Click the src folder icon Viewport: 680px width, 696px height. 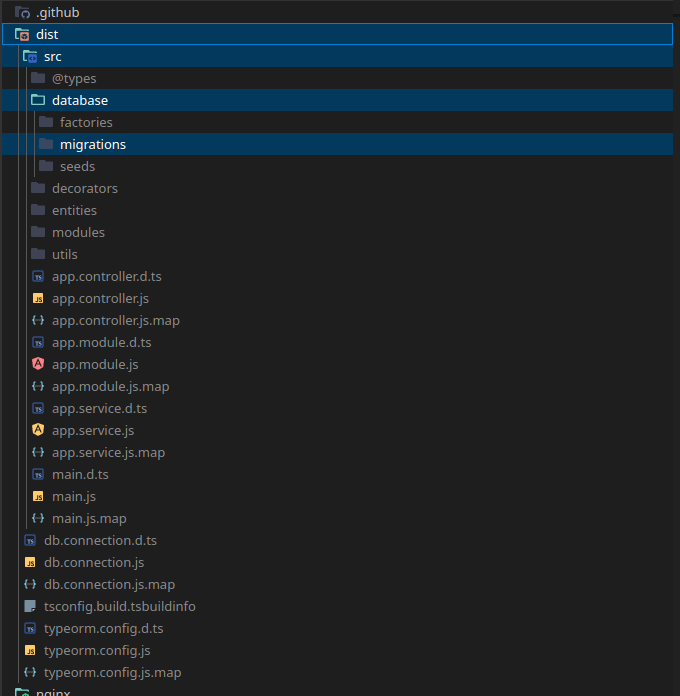pos(30,56)
